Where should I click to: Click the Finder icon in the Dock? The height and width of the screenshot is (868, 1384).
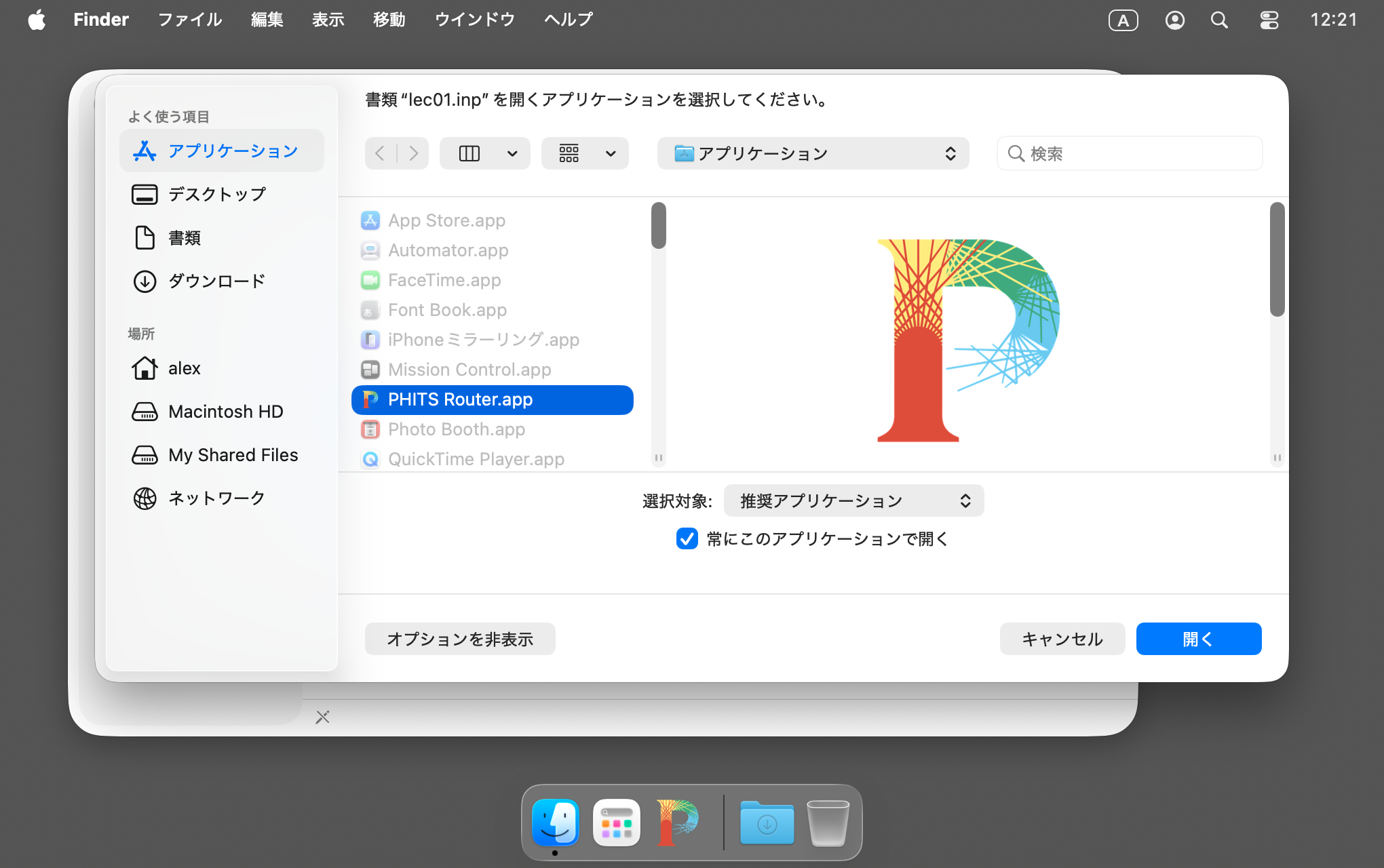tap(556, 823)
